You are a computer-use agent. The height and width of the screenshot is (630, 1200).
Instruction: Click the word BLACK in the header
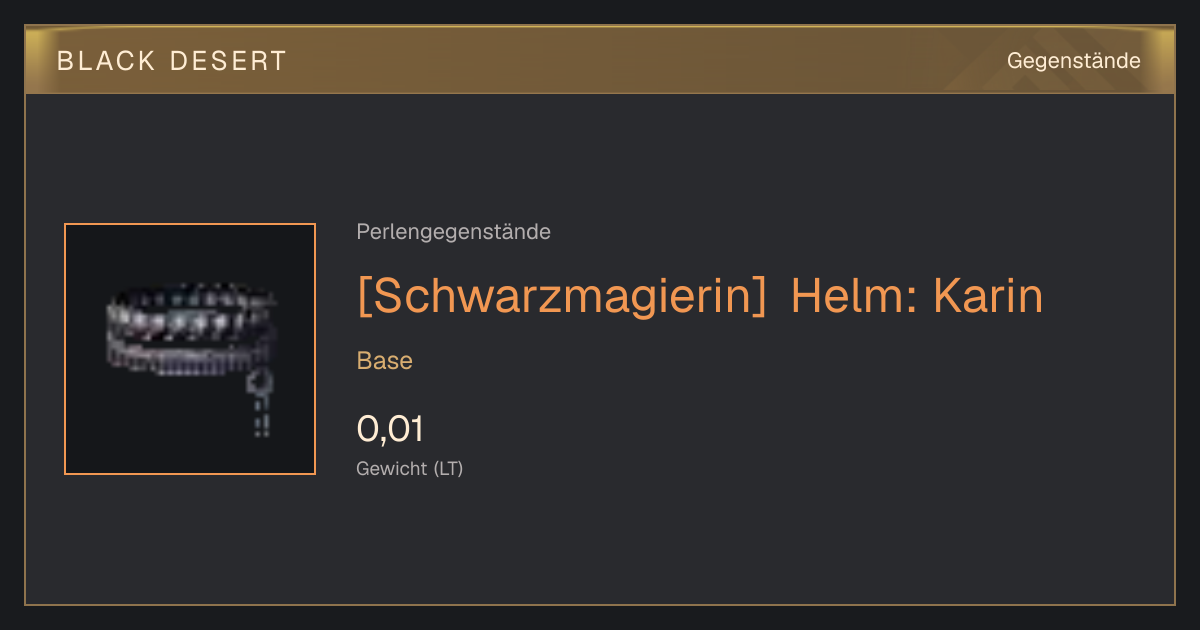coord(106,61)
